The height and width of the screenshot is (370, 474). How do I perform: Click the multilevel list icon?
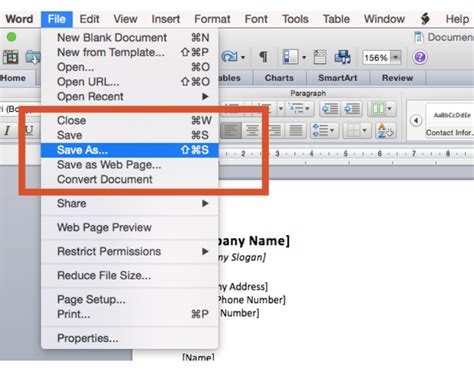click(296, 109)
